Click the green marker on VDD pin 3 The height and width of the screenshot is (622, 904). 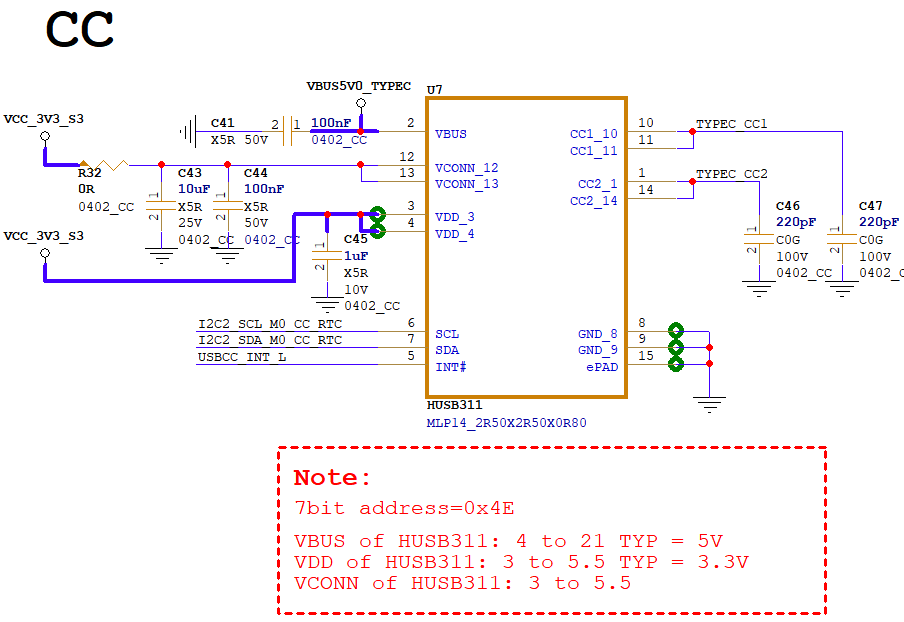pos(378,215)
